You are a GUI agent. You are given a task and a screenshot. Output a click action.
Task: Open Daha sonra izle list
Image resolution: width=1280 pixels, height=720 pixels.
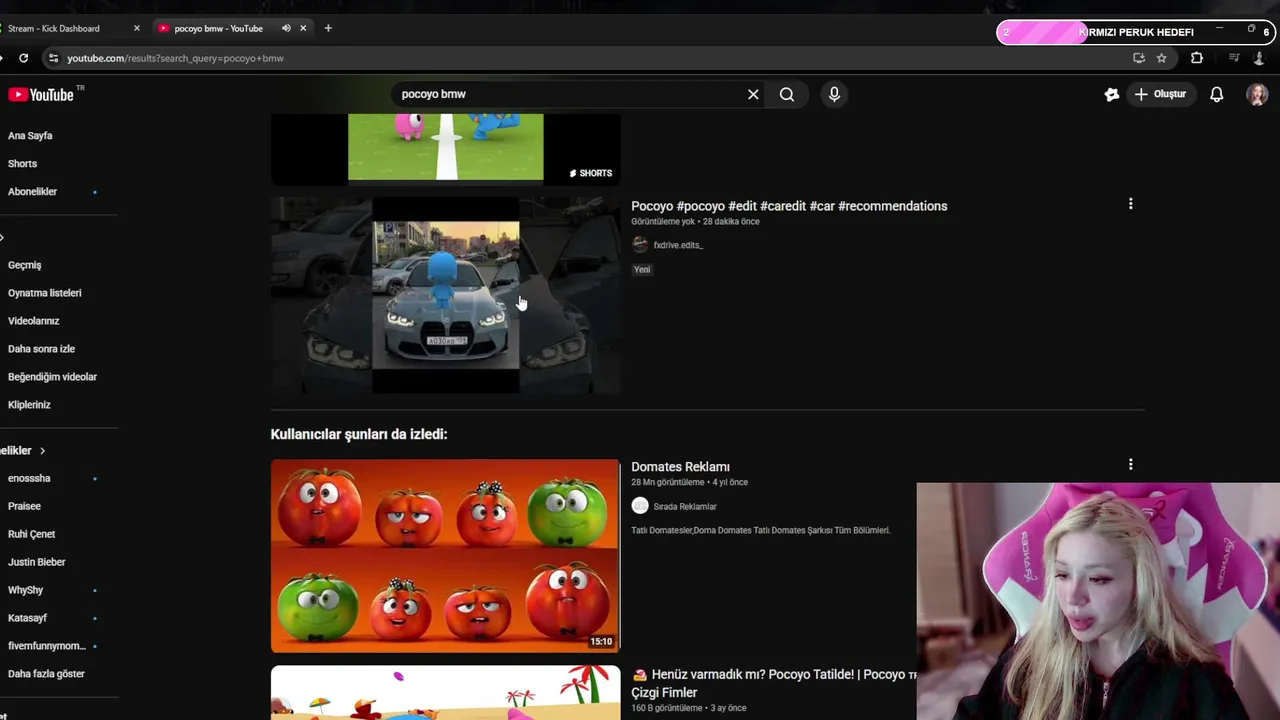point(41,349)
